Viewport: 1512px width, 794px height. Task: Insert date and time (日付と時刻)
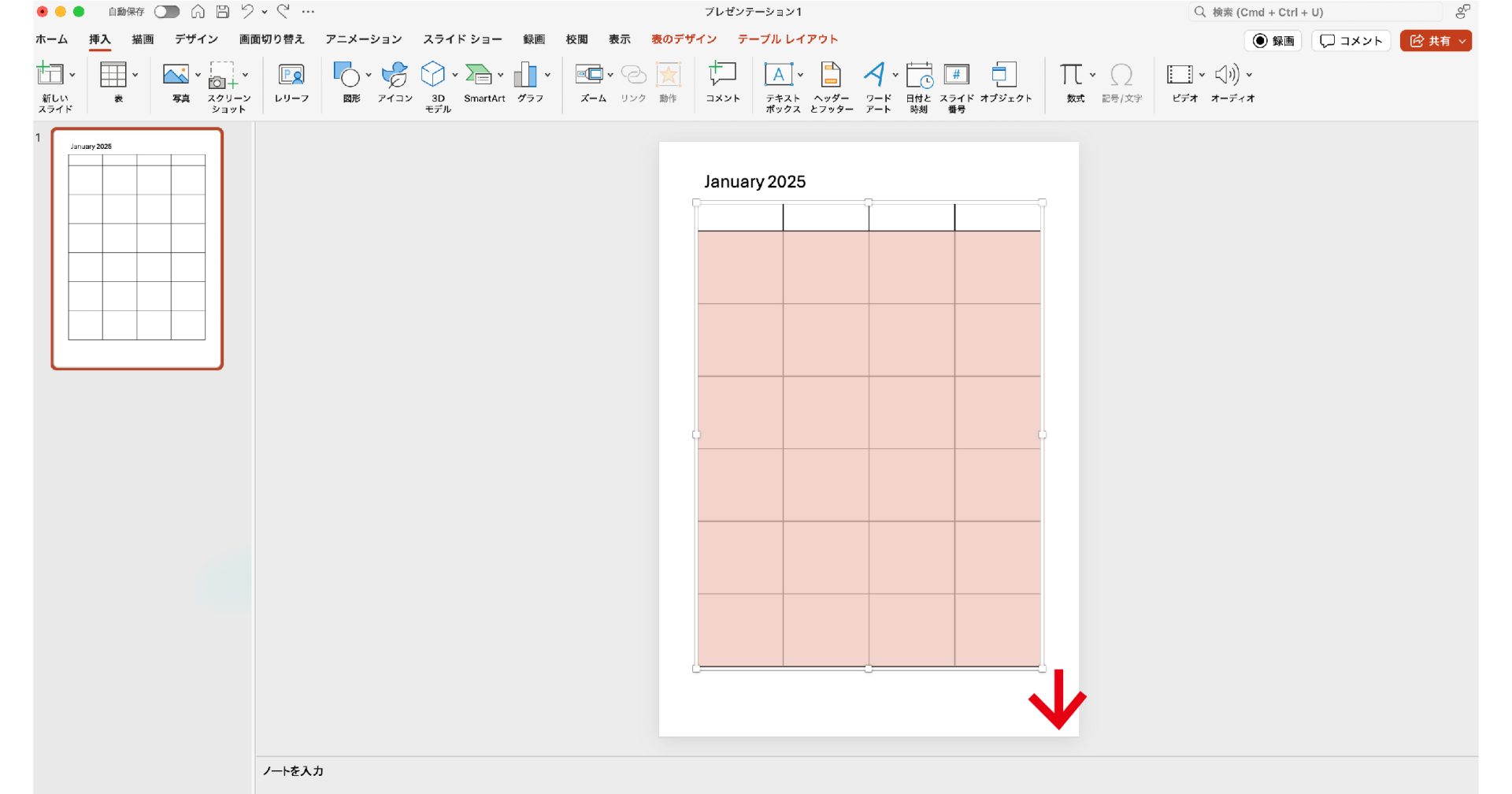click(918, 76)
